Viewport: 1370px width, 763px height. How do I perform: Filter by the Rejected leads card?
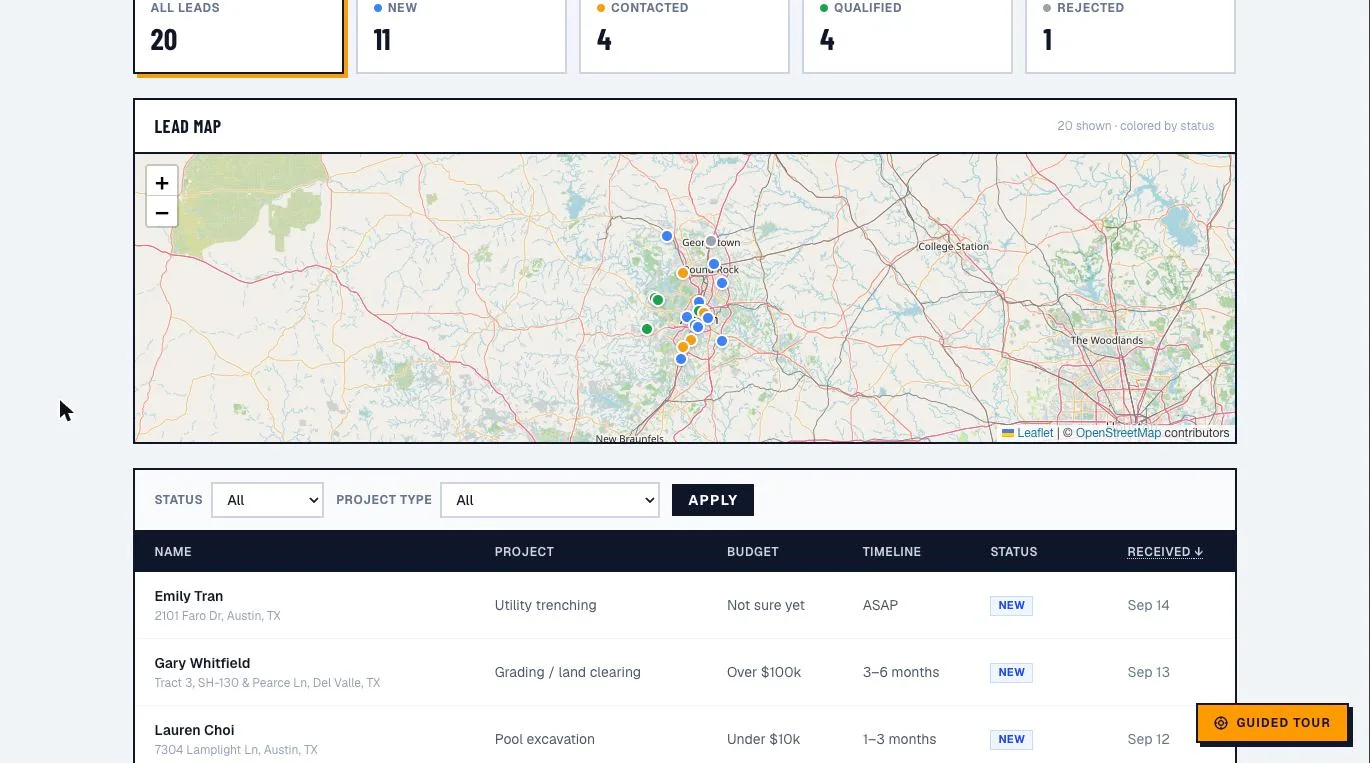1131,36
